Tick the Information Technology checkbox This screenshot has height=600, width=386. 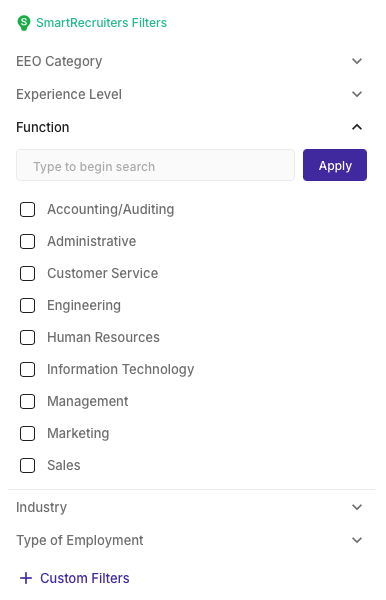click(x=28, y=370)
